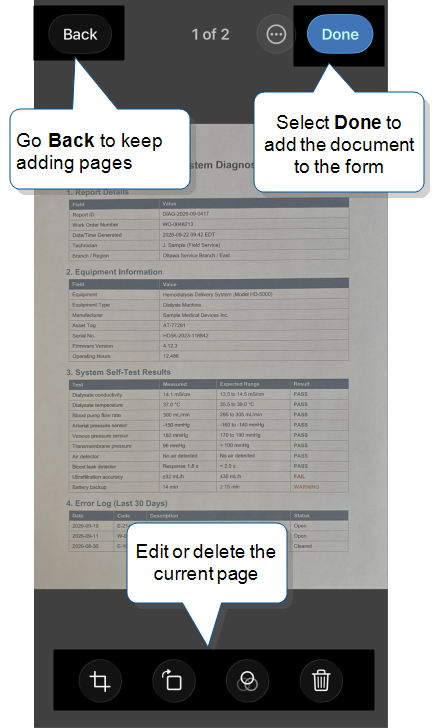Tap the Back button
This screenshot has width=440, height=728.
tap(80, 34)
